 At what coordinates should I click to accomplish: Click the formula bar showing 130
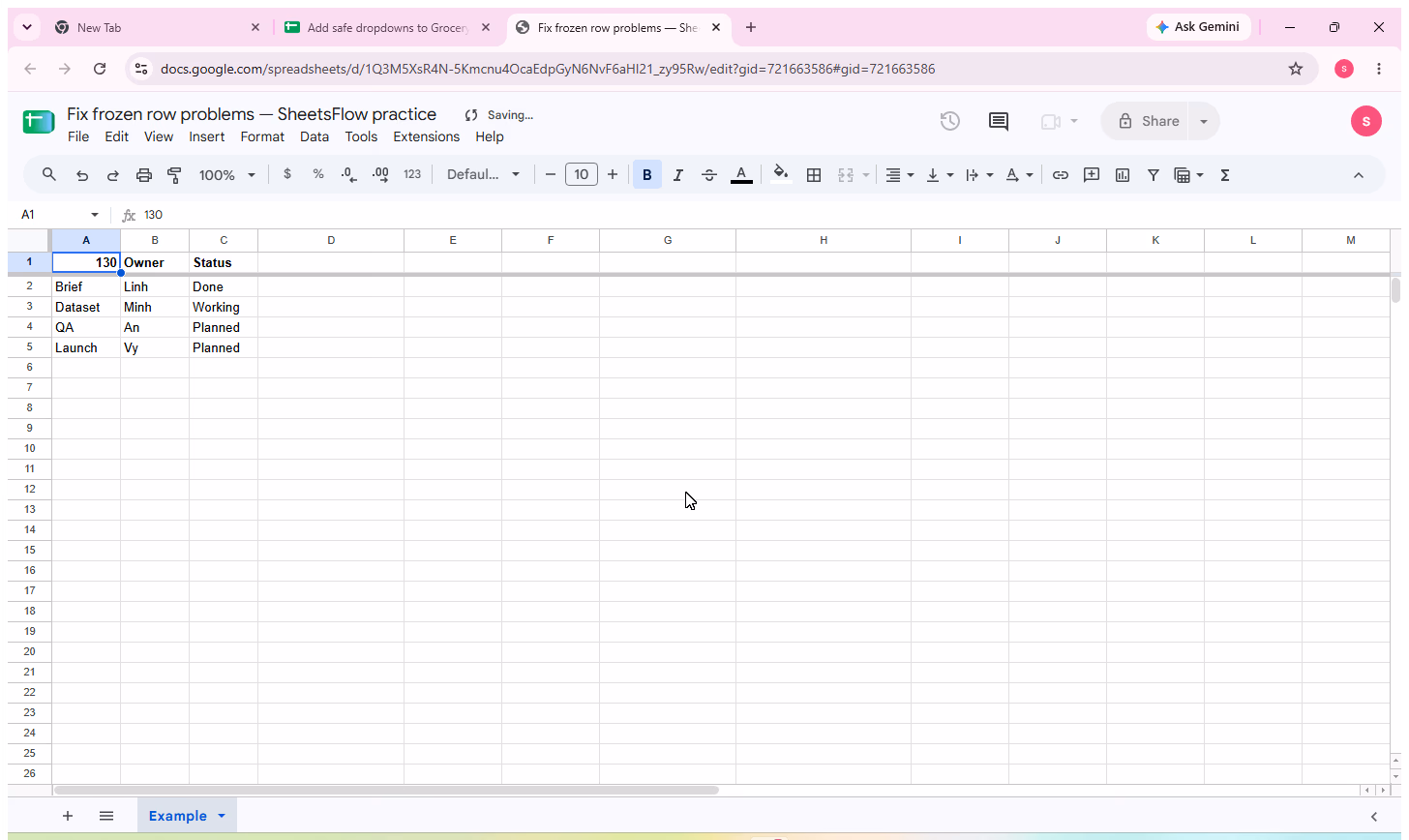764,215
